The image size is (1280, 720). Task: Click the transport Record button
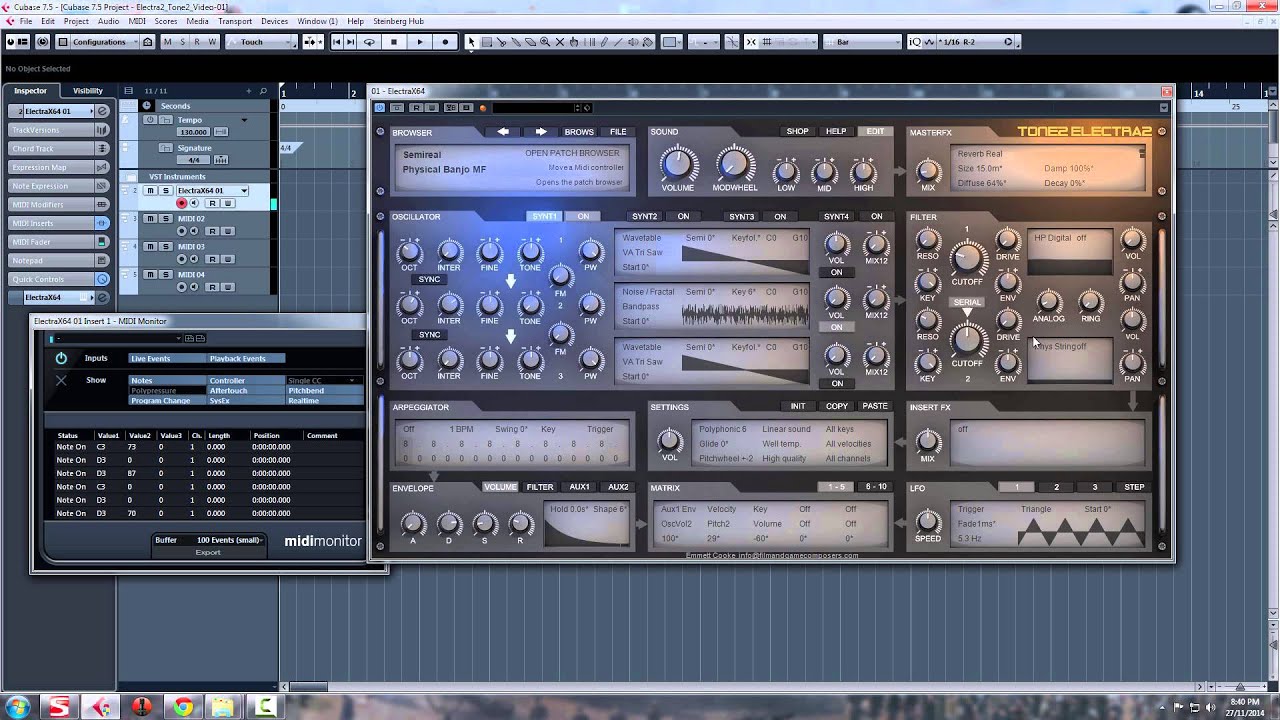click(445, 42)
